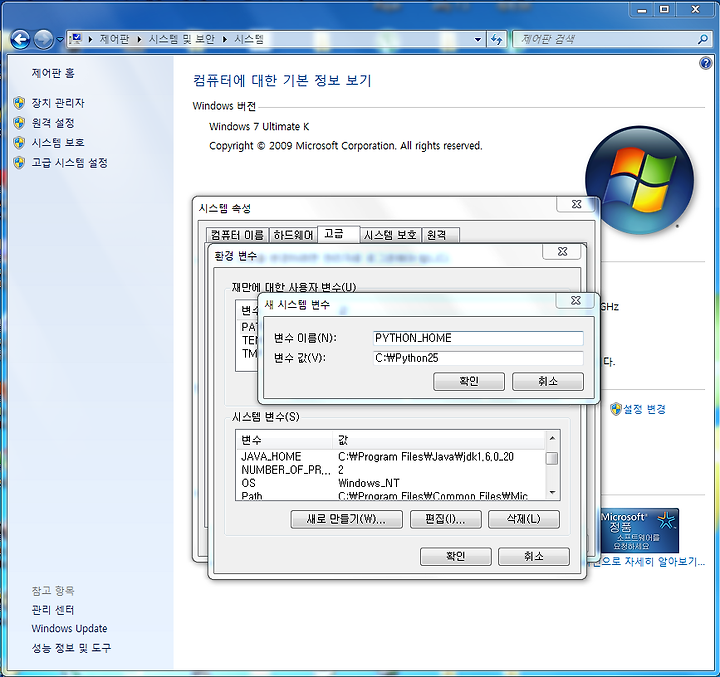Select the OS variable row
The height and width of the screenshot is (677, 720).
point(391,483)
